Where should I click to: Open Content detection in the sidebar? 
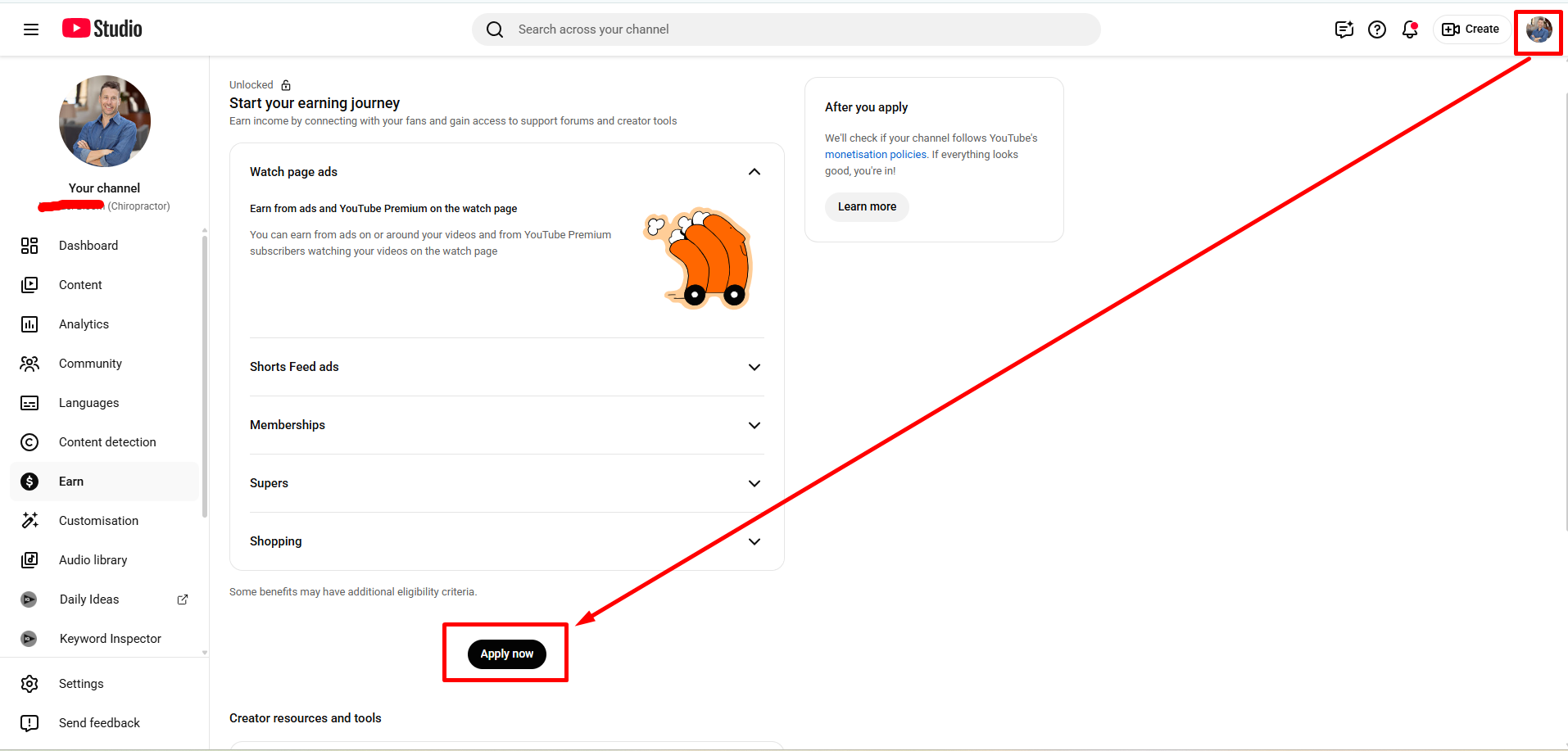107,442
